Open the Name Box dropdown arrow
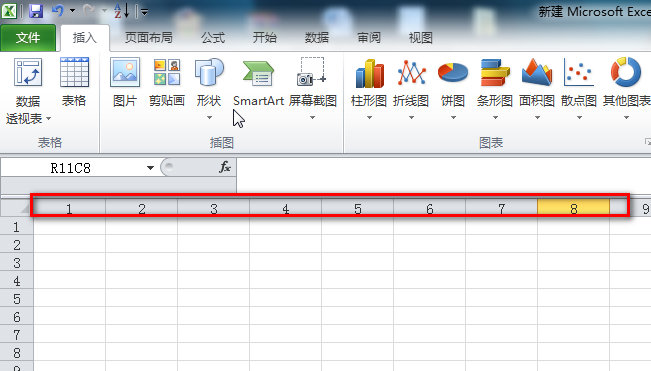This screenshot has width=651, height=371. pyautogui.click(x=150, y=168)
